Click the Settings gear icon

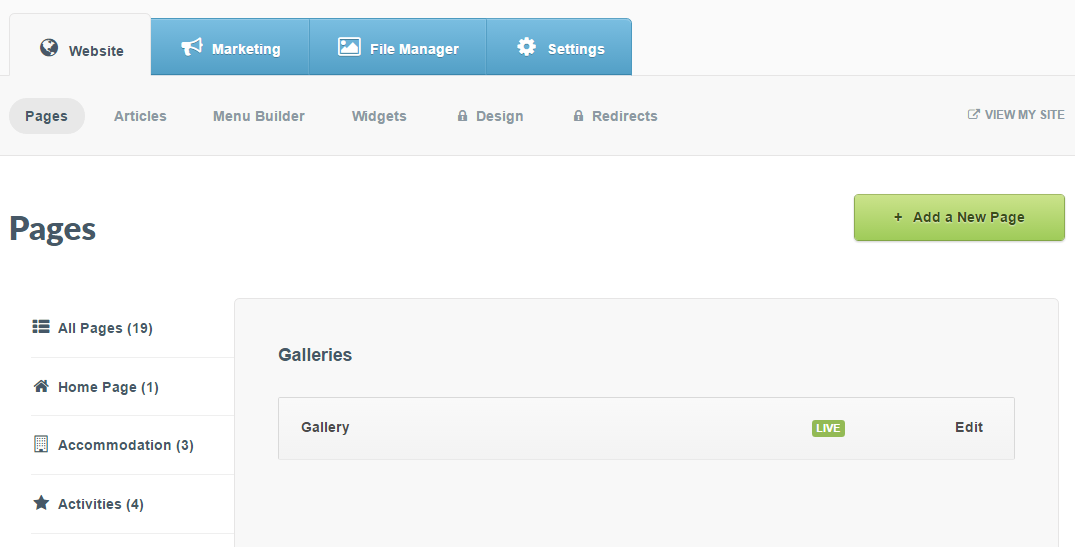(x=526, y=47)
